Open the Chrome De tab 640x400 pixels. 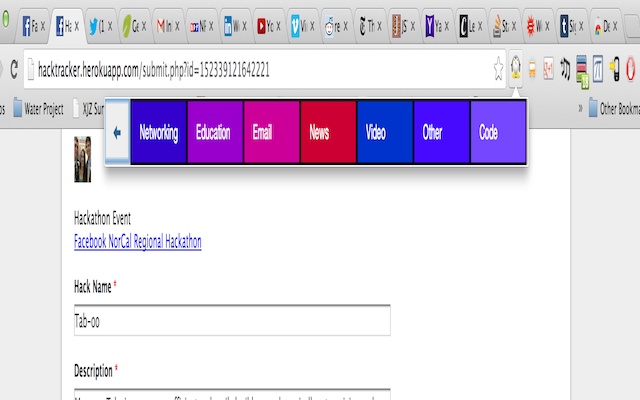point(605,27)
